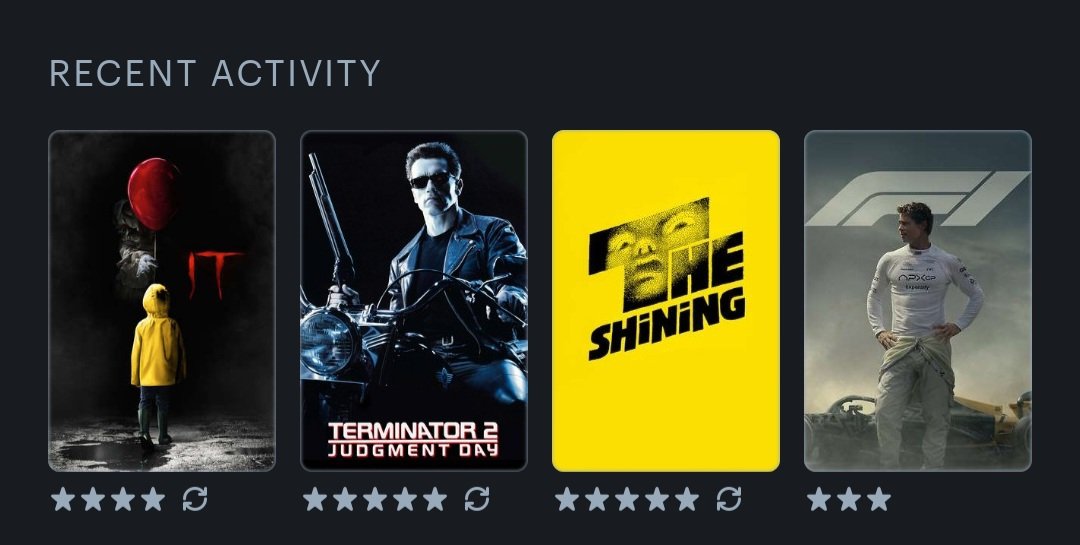Click fifth star under The Shining
The height and width of the screenshot is (545, 1080).
coord(687,499)
